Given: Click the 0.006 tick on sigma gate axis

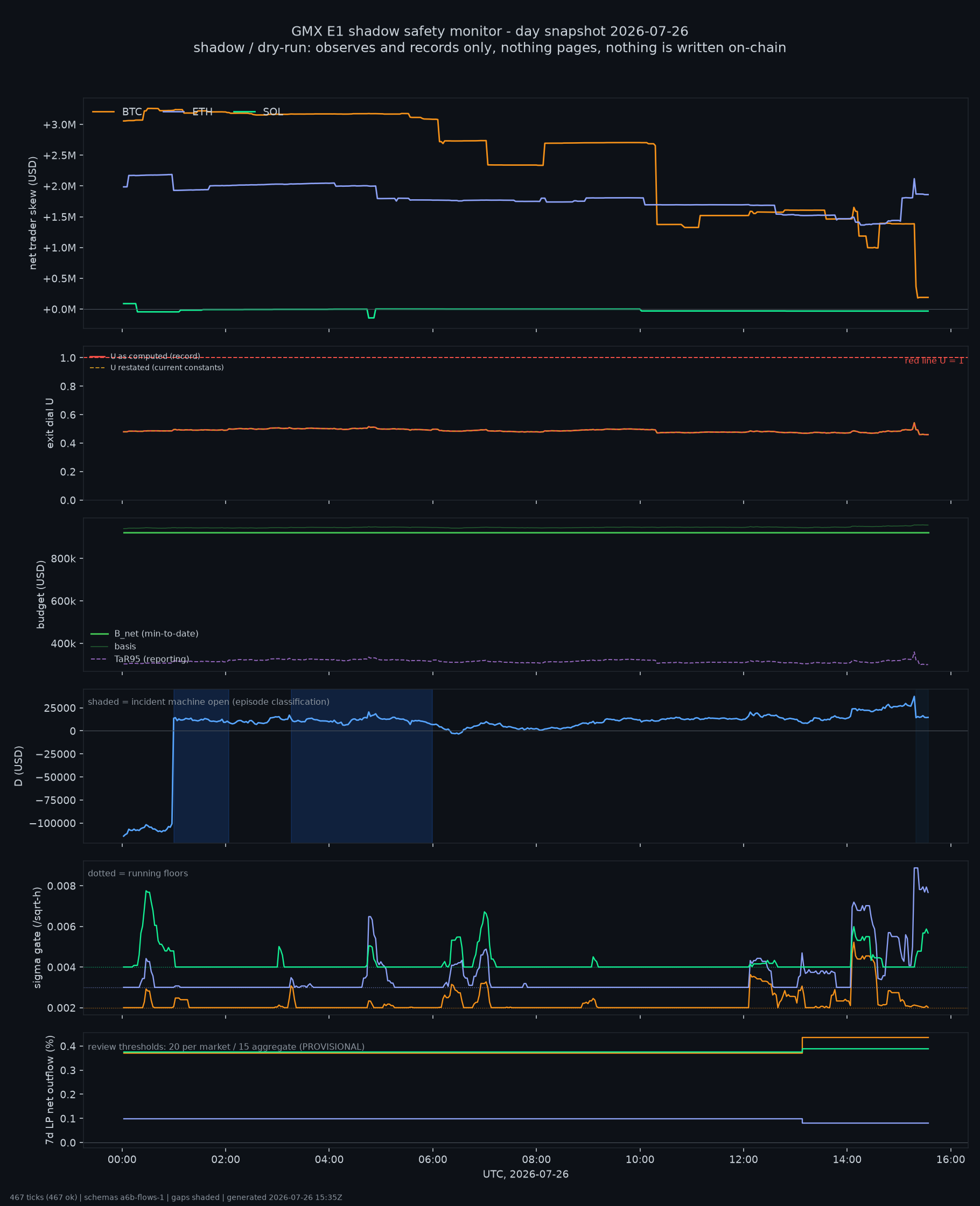Looking at the screenshot, I should click(x=61, y=927).
